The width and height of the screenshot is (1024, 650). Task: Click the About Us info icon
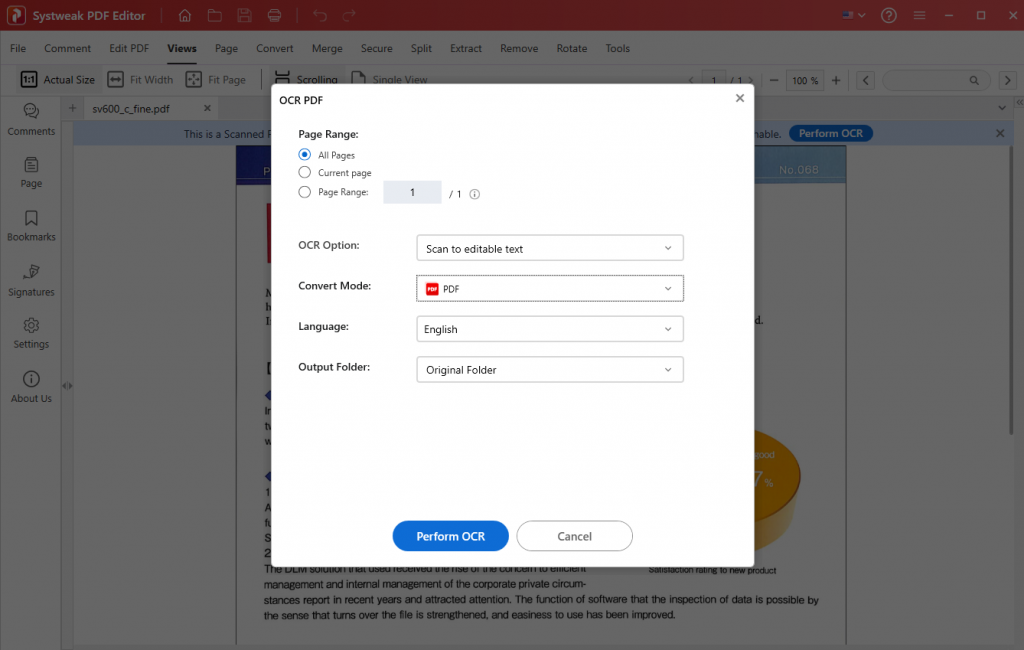click(31, 387)
